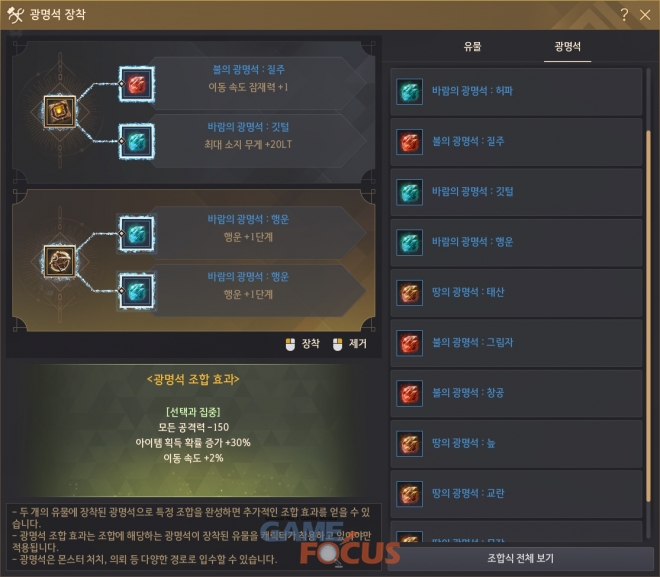Select 바람의 광명석 : 행운 in the right list
This screenshot has width=660, height=577.
click(516, 242)
